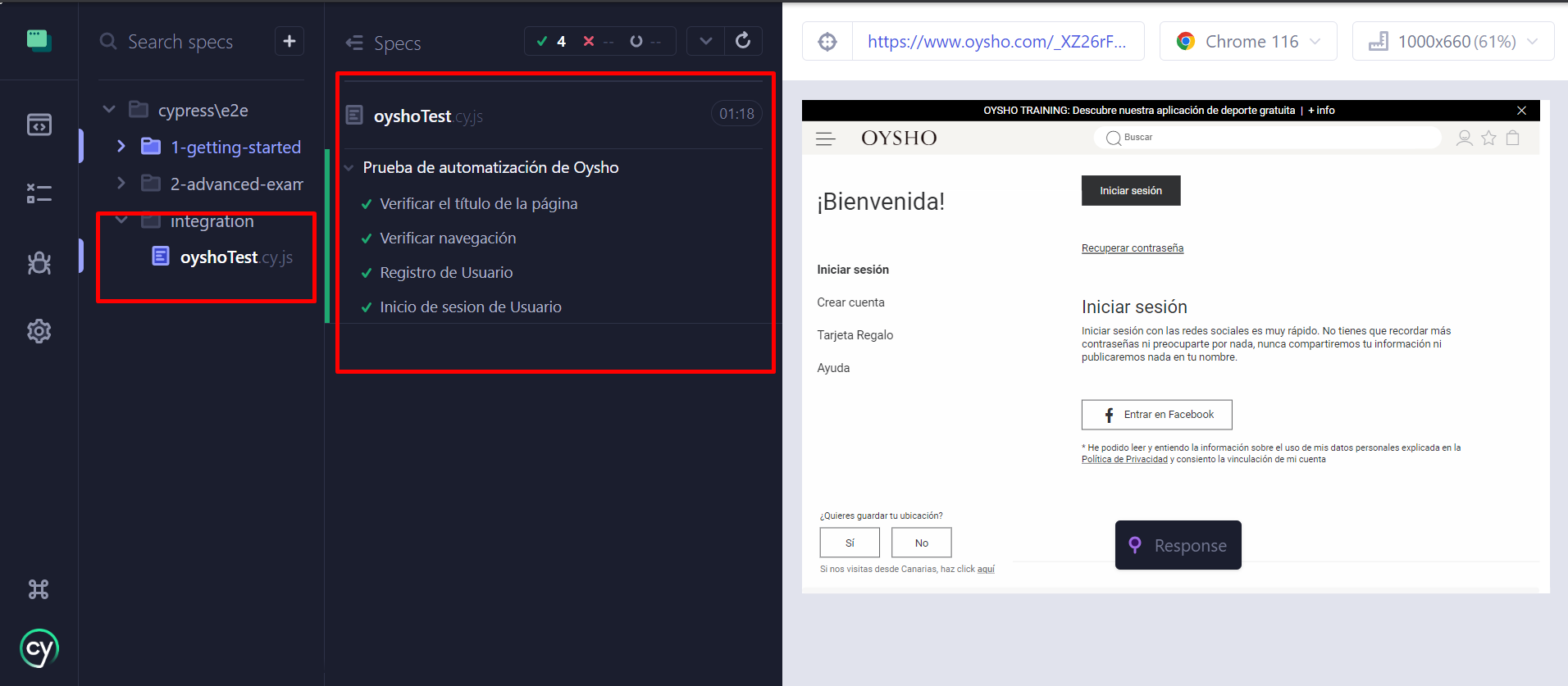Click the search specs magnifier icon

(x=108, y=41)
